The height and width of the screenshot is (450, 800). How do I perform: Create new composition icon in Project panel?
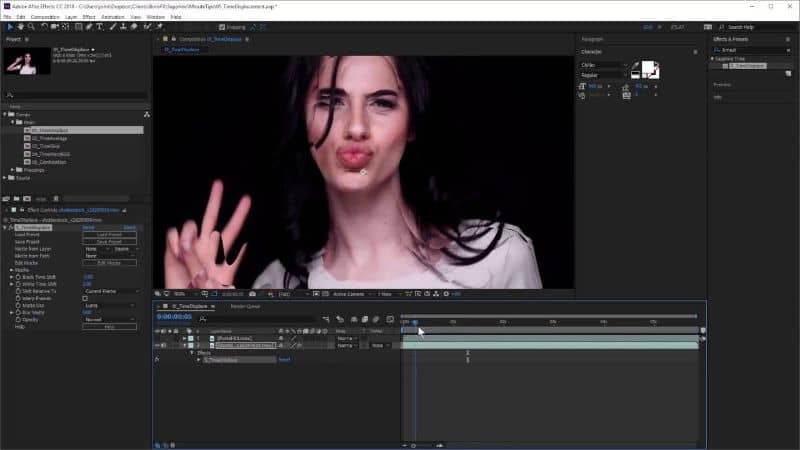coord(27,198)
